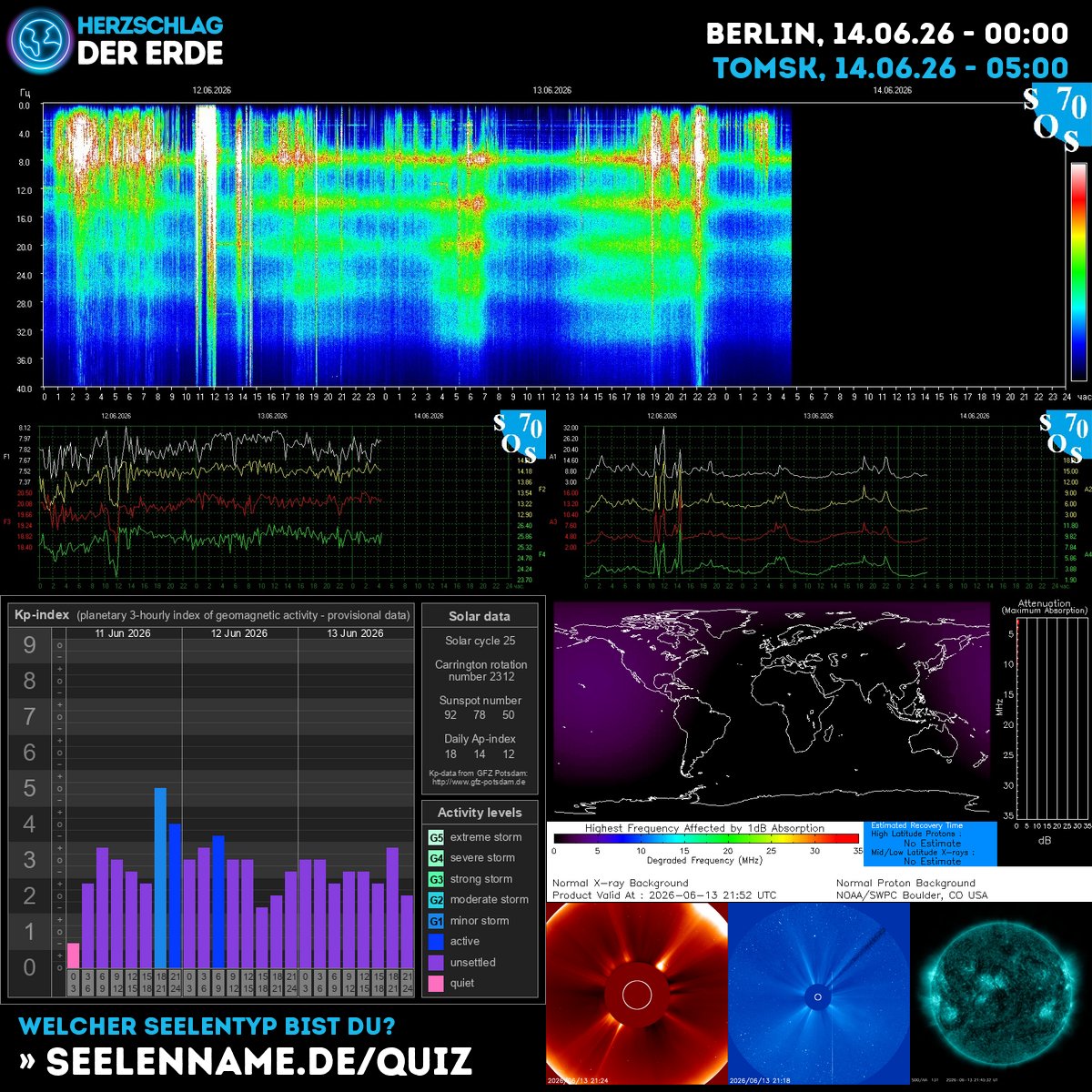Select the G5 extreme storm badge
The height and width of the screenshot is (1092, 1092).
(436, 837)
